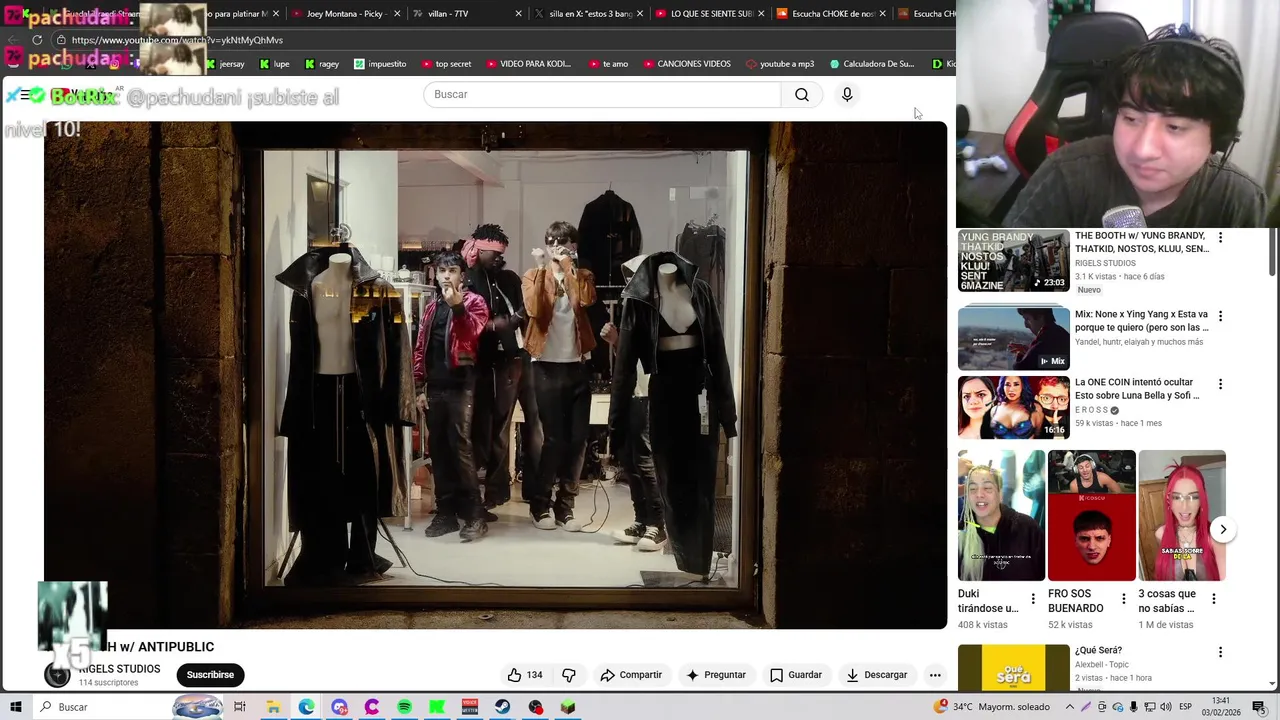Close the villan - 7TV tab
Viewport: 1280px width, 720px height.
click(x=518, y=14)
